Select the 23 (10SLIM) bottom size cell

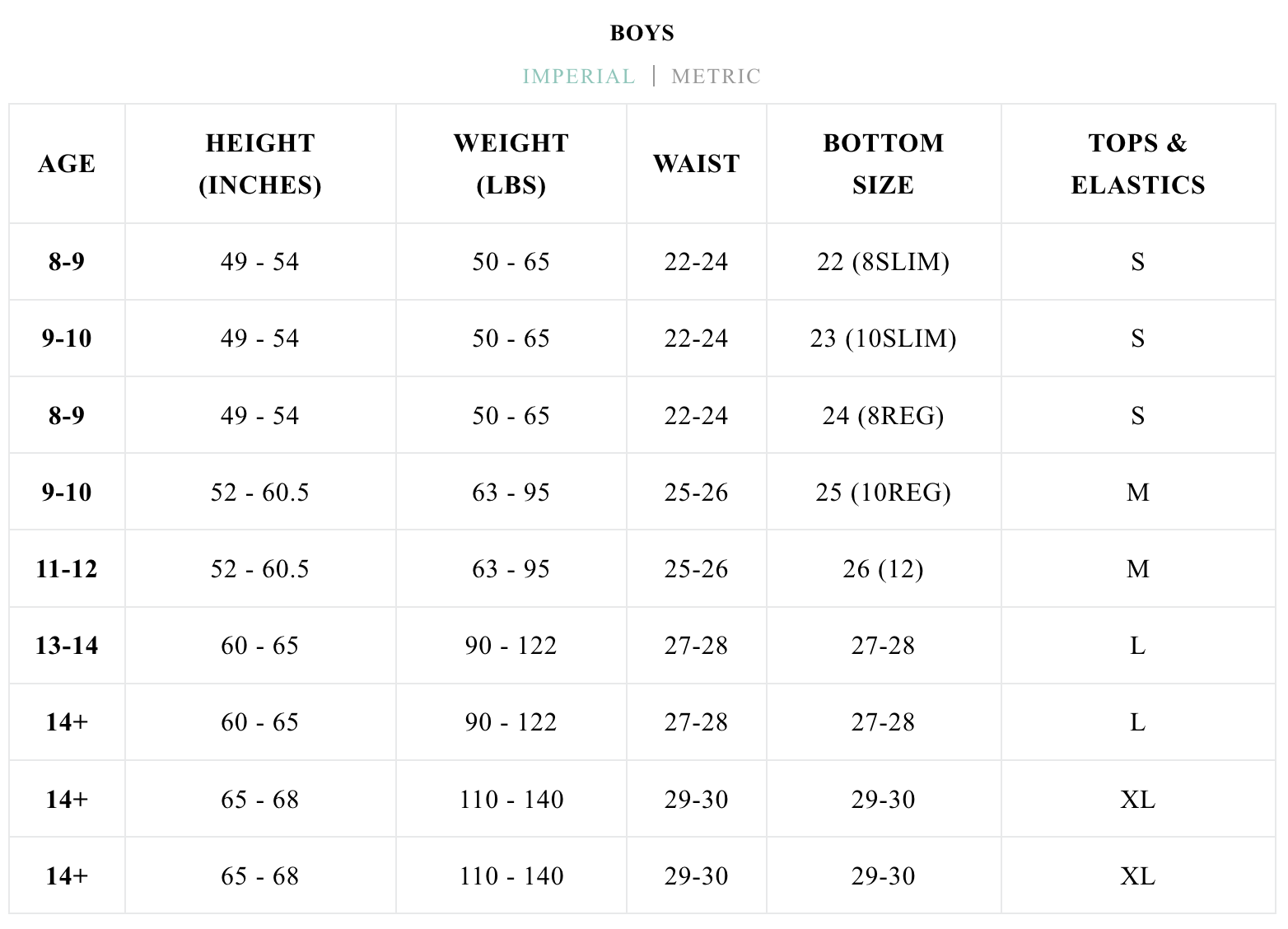coord(883,338)
